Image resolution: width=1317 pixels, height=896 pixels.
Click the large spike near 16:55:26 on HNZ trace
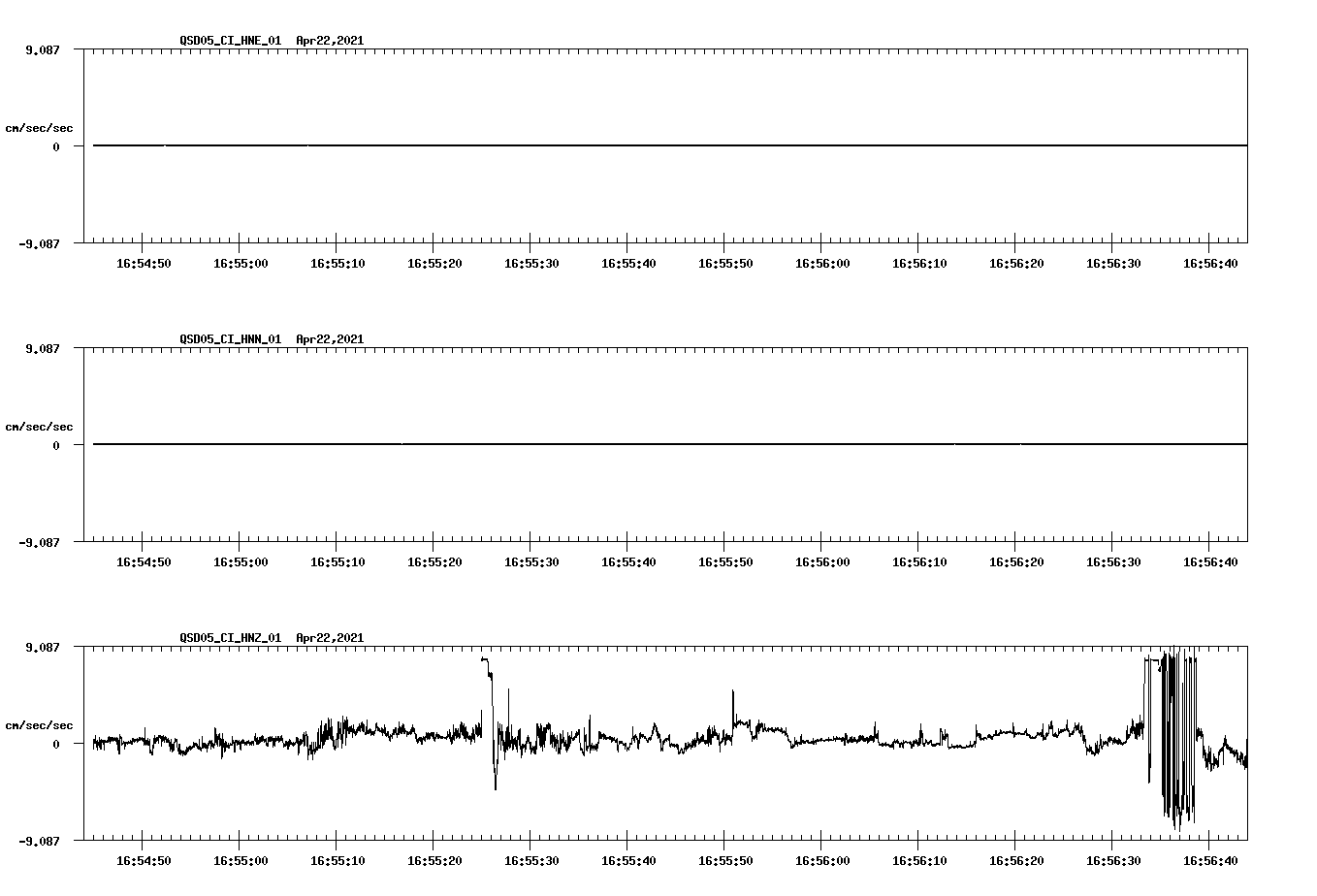pos(490,679)
